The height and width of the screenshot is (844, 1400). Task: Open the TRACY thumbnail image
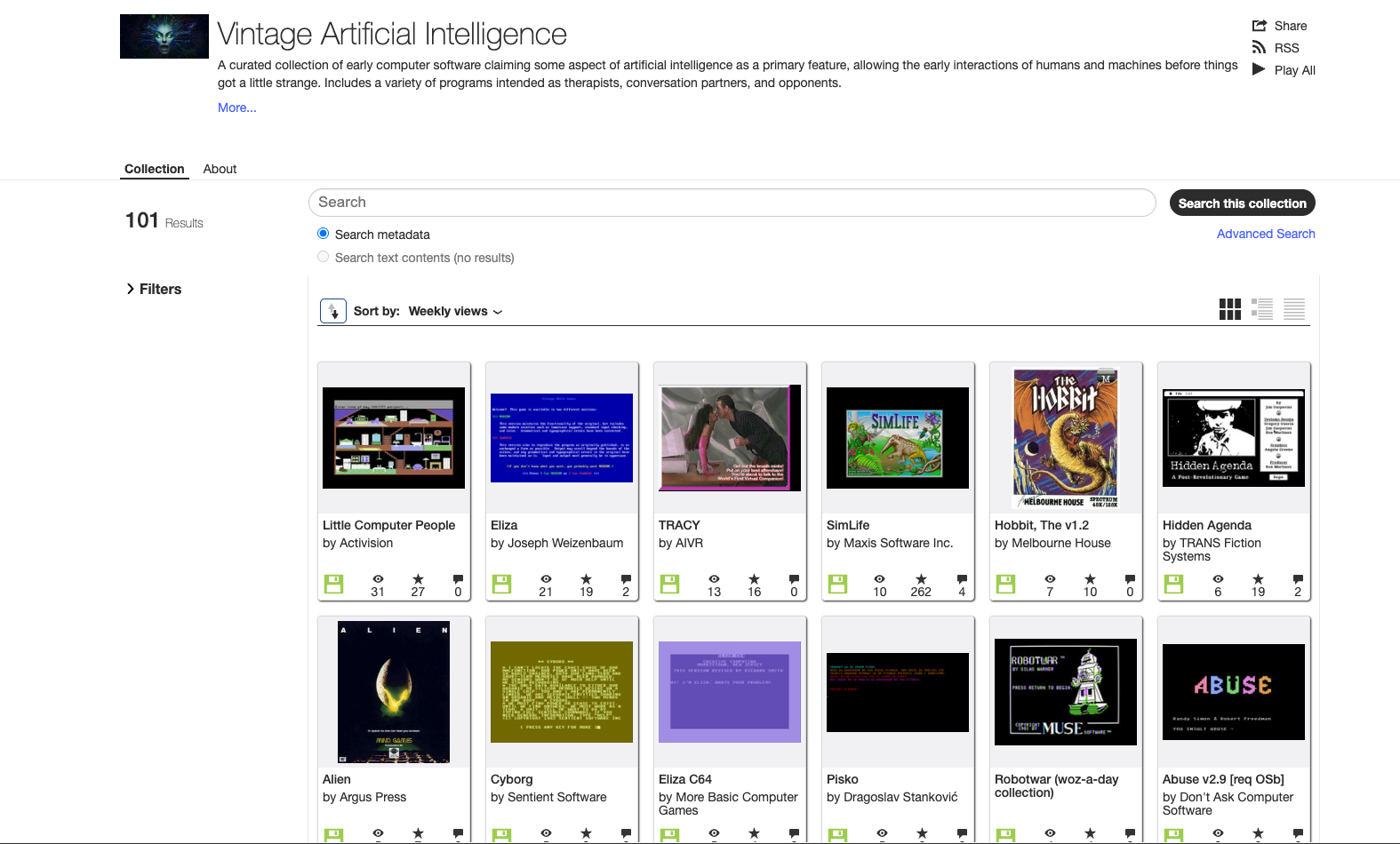pos(730,438)
